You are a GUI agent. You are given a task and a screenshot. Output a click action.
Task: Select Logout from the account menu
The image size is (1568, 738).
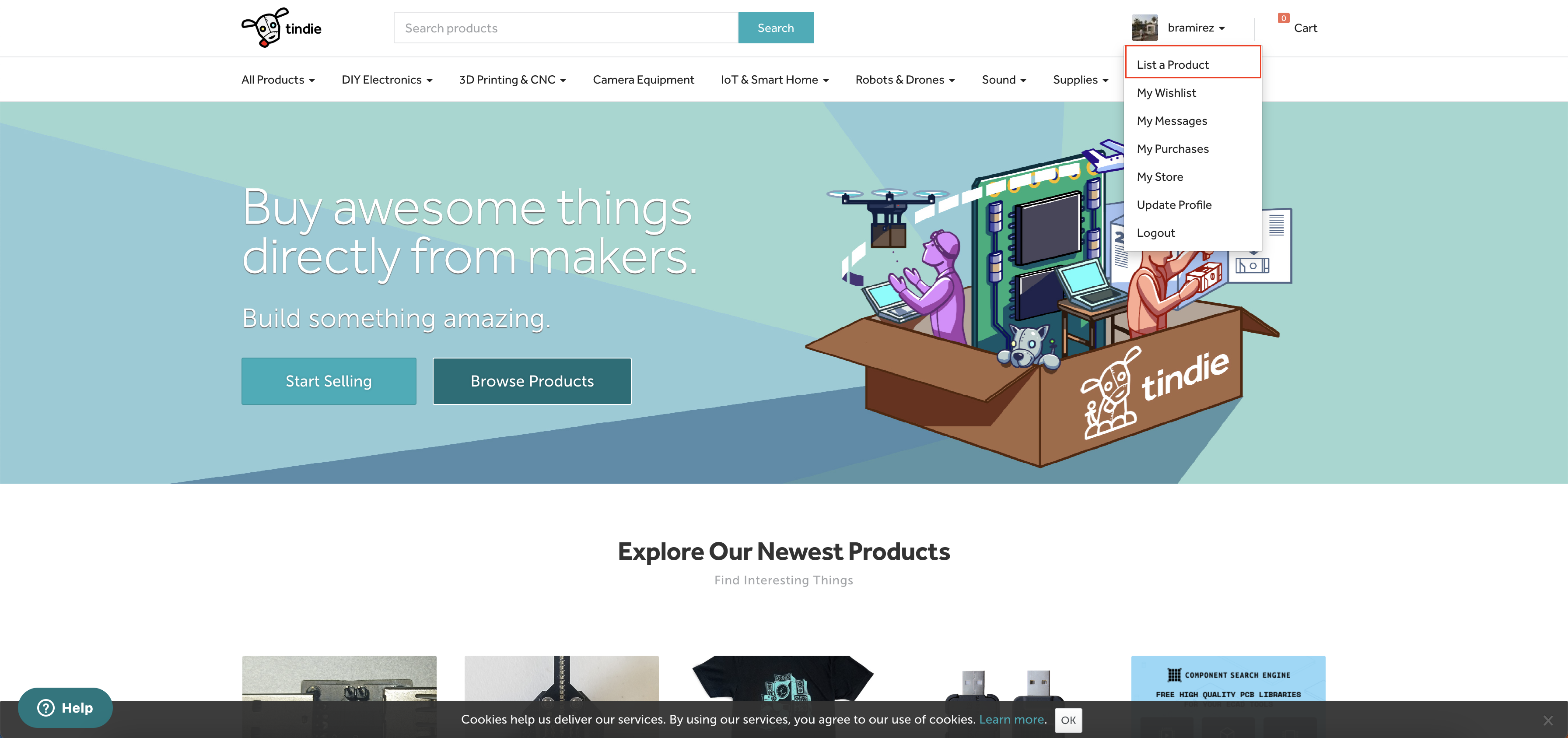click(1155, 232)
